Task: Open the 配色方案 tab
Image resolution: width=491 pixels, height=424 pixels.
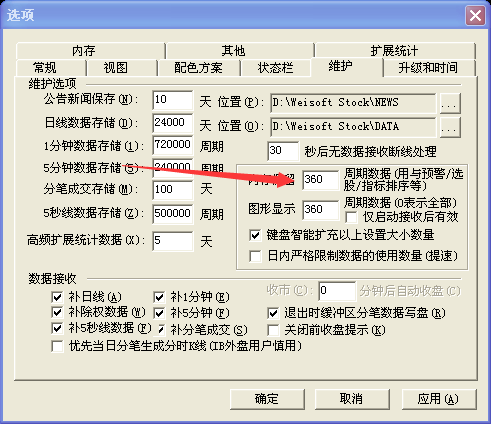Action: [x=199, y=68]
